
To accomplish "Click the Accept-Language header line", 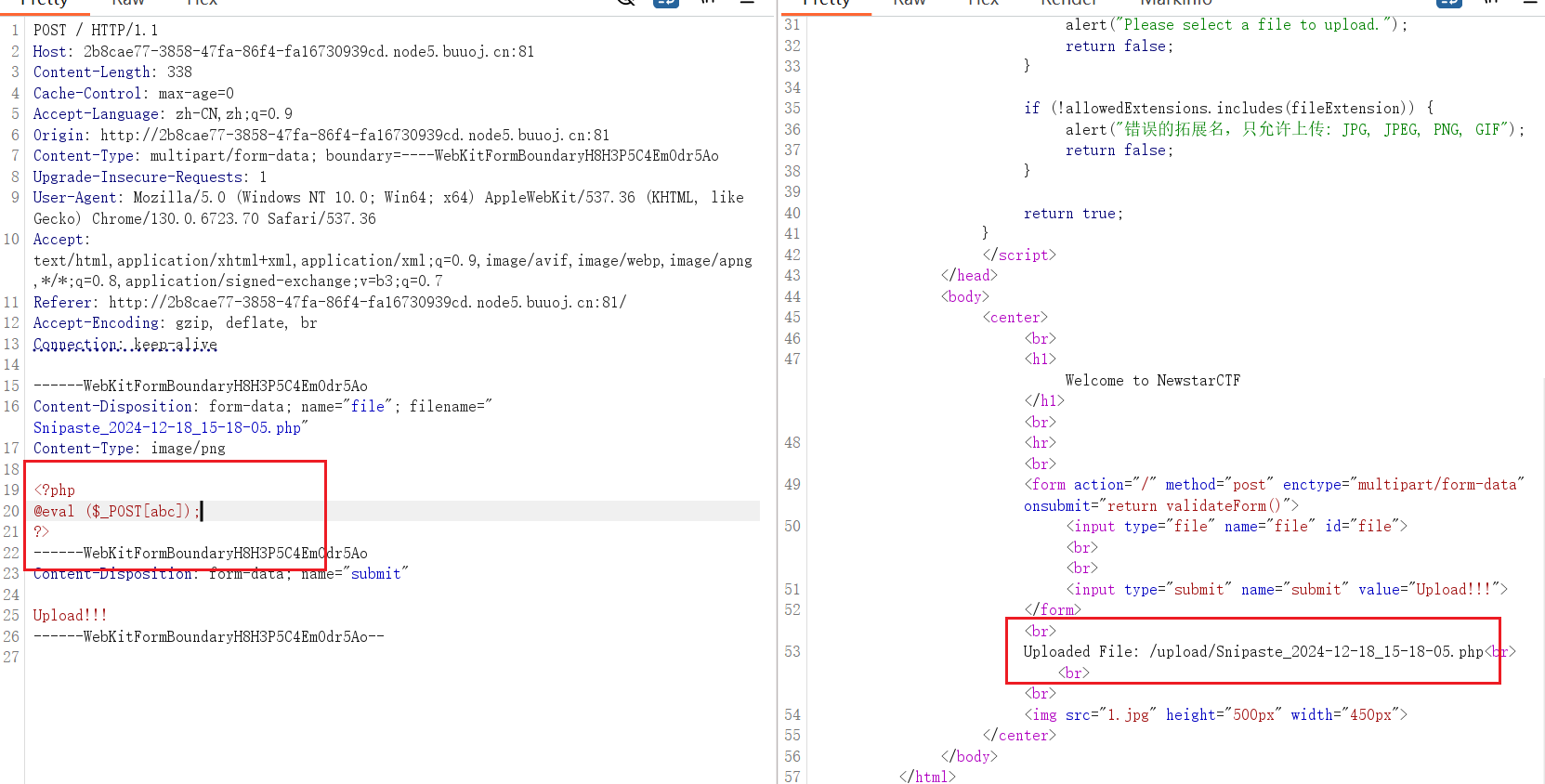I will click(x=163, y=114).
